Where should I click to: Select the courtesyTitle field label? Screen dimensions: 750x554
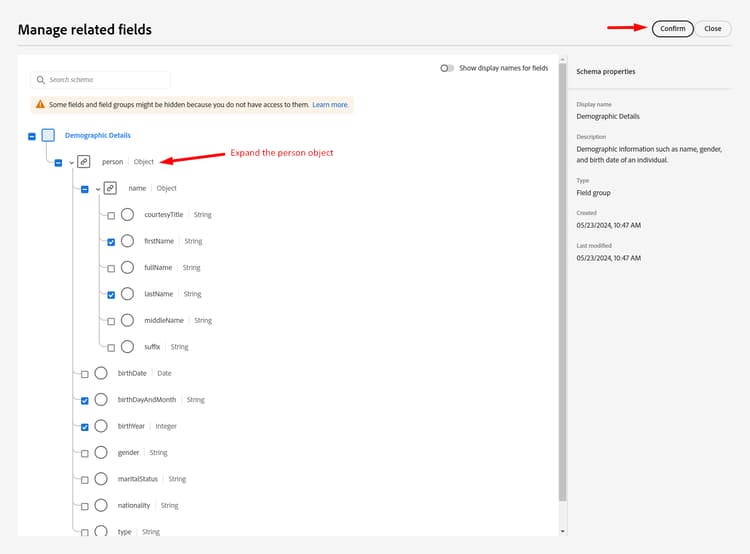point(164,215)
